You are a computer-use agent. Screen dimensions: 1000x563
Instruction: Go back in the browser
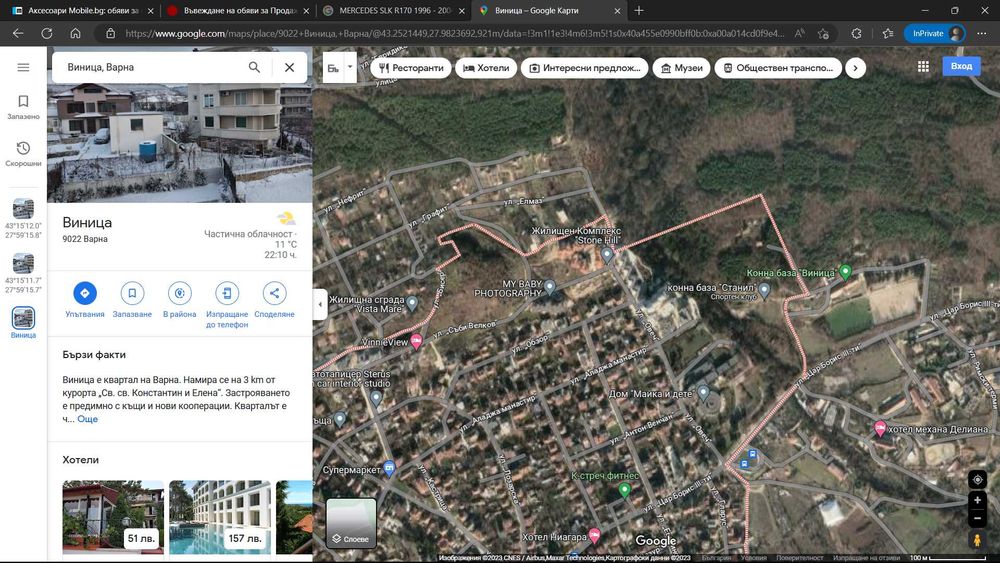(18, 33)
